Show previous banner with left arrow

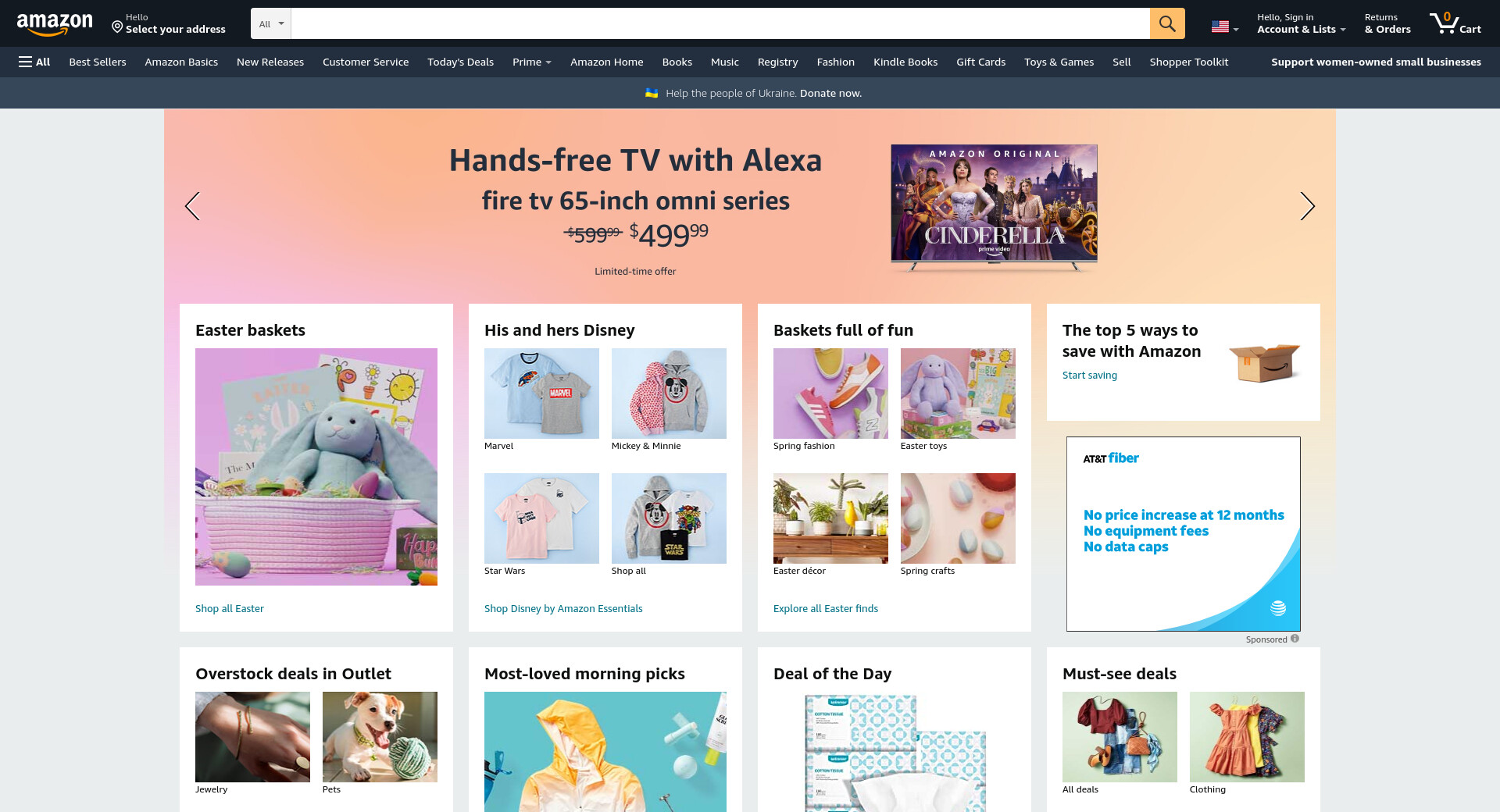192,206
